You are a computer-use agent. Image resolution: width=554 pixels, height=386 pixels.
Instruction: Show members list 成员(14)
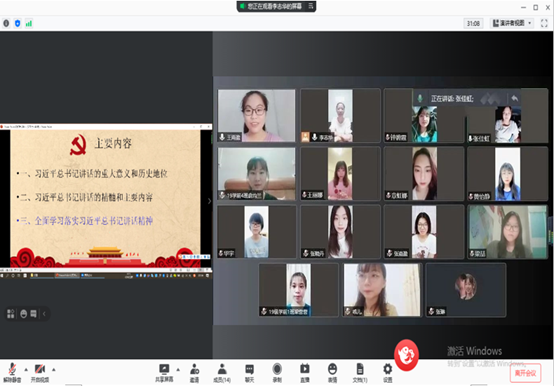click(222, 373)
